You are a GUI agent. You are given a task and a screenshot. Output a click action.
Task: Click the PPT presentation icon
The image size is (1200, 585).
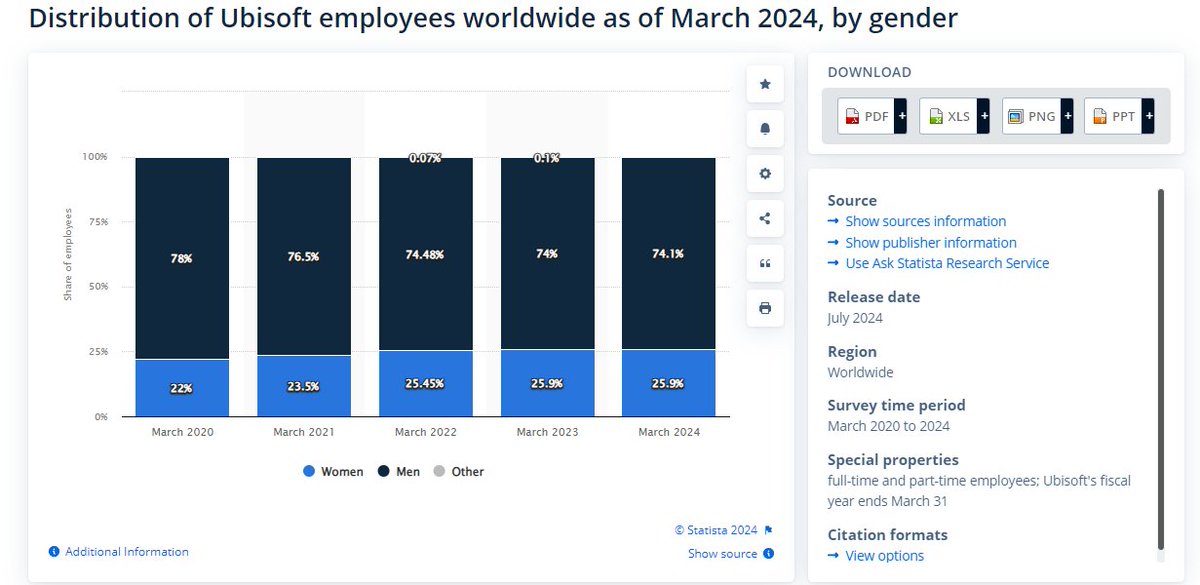click(x=1099, y=117)
